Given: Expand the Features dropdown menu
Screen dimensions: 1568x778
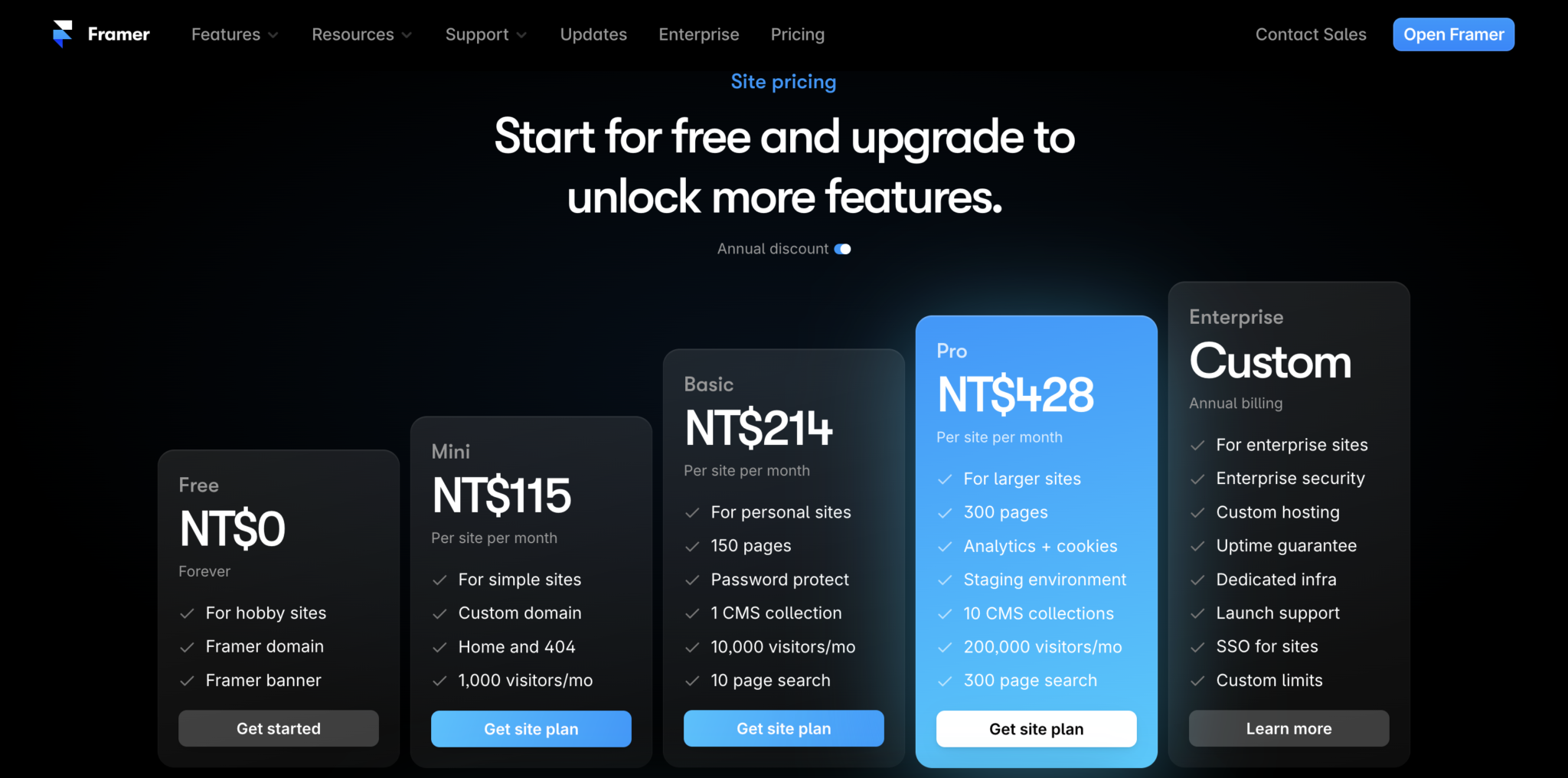Looking at the screenshot, I should 234,34.
